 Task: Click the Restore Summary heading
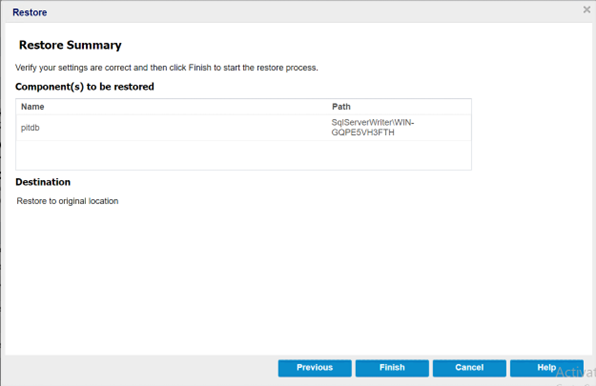[70, 45]
